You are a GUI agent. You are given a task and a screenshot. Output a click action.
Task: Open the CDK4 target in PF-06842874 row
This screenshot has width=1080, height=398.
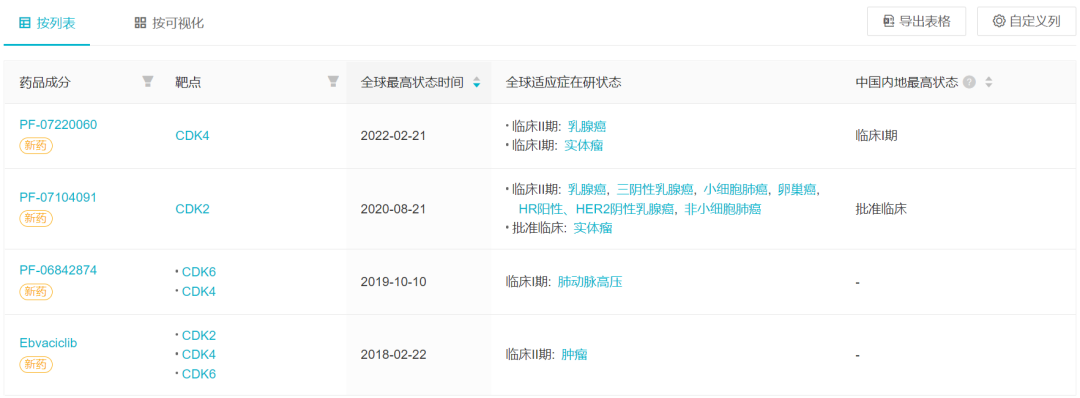pyautogui.click(x=199, y=291)
